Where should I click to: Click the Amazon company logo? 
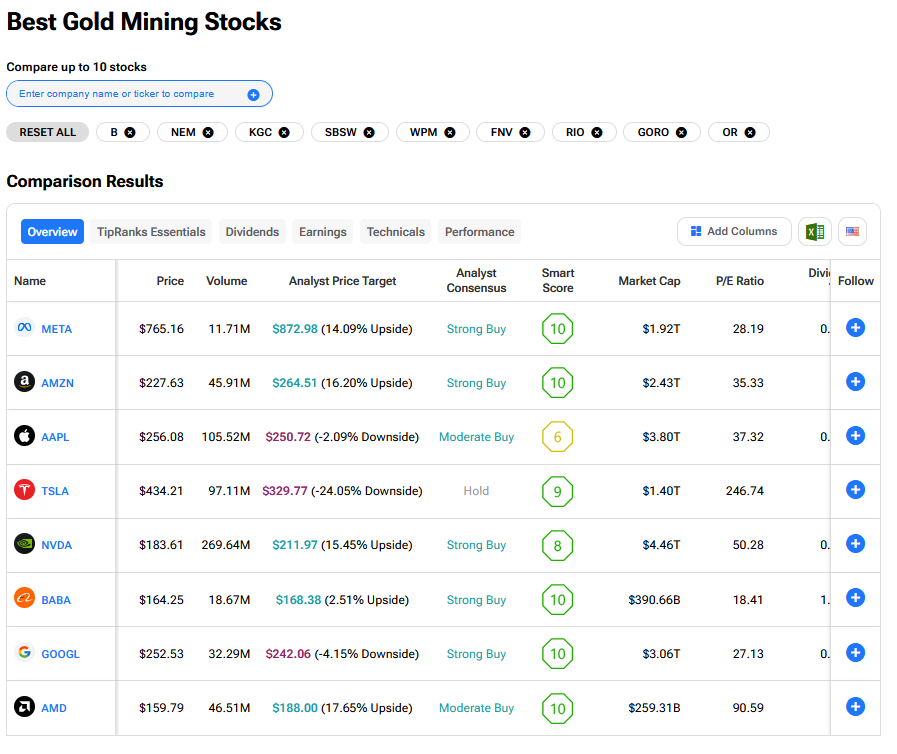24,382
